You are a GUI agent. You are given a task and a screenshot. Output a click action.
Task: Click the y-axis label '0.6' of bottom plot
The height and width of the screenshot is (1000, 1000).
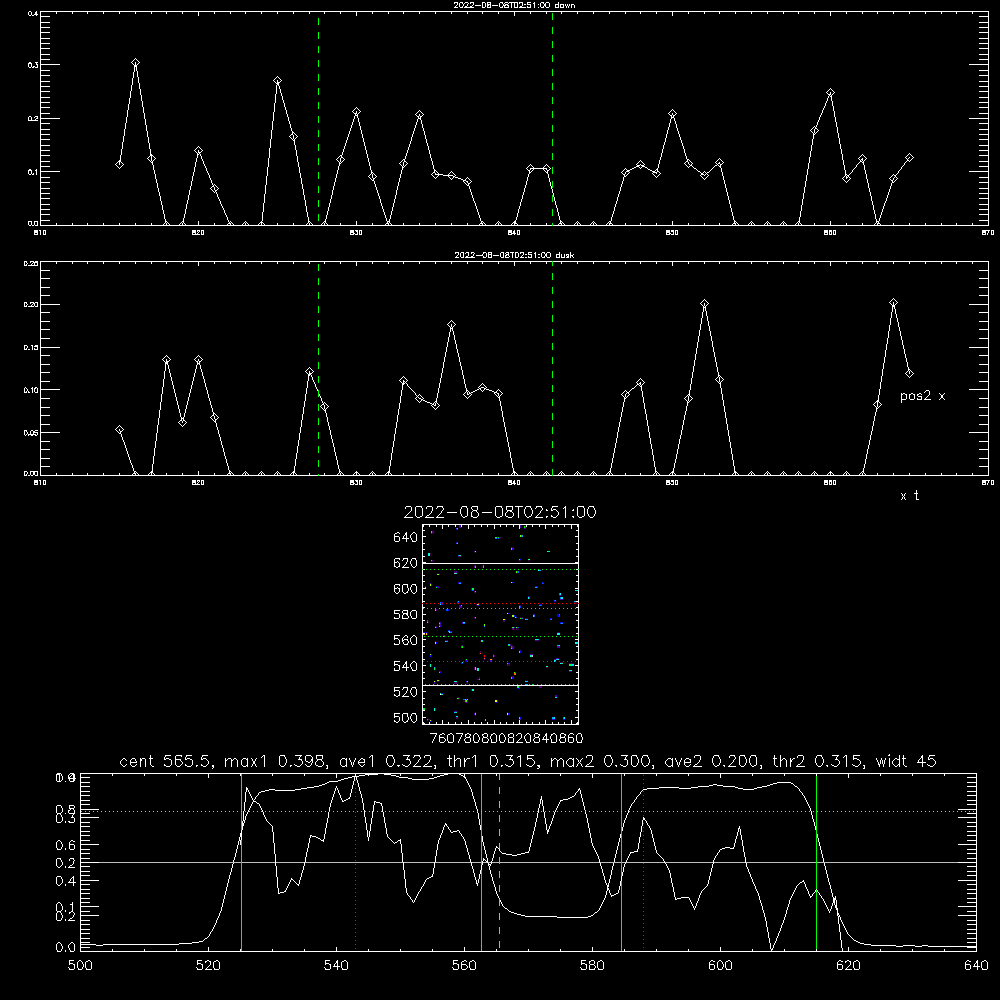(65, 845)
